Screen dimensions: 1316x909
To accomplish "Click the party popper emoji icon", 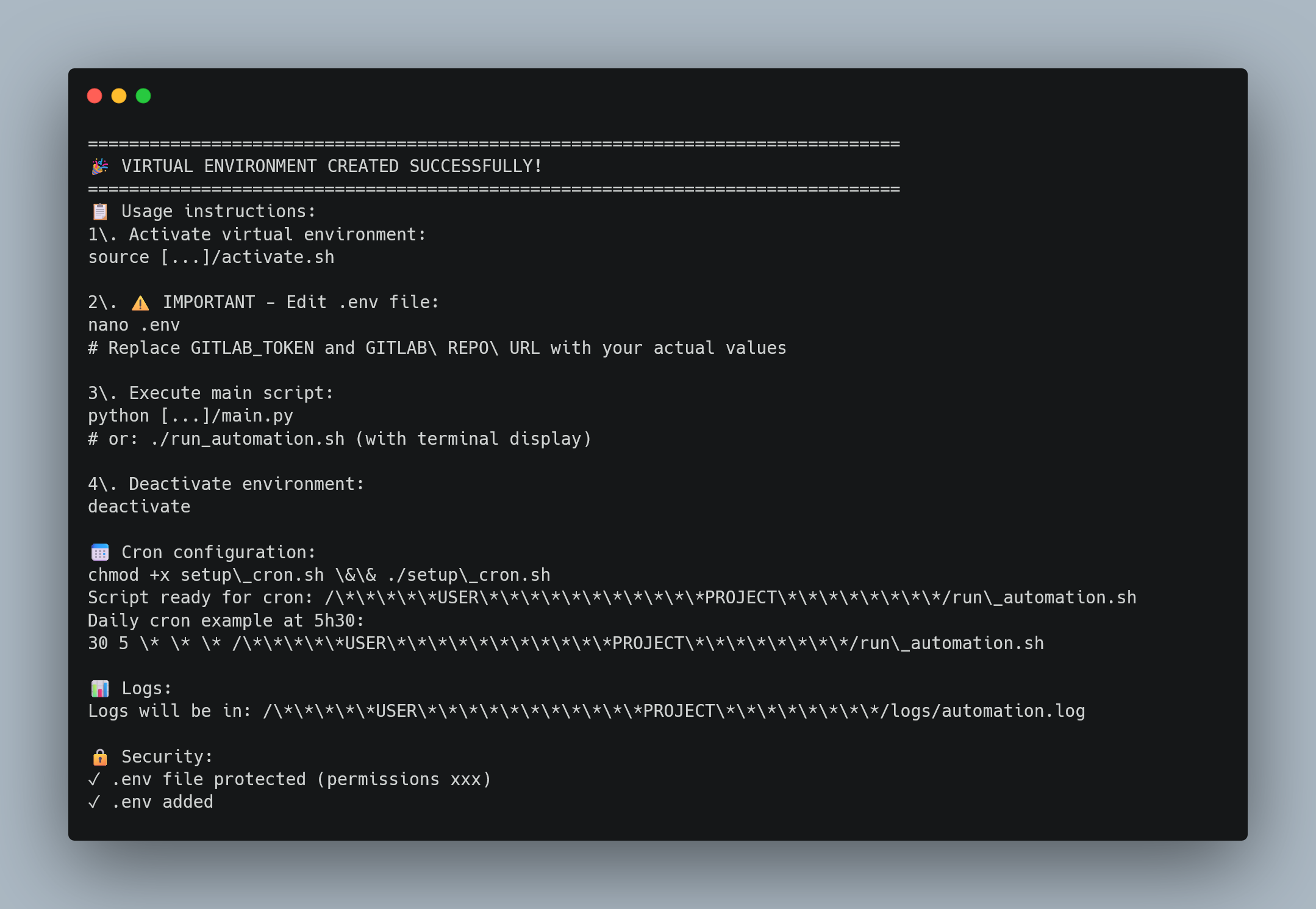I will tap(99, 166).
